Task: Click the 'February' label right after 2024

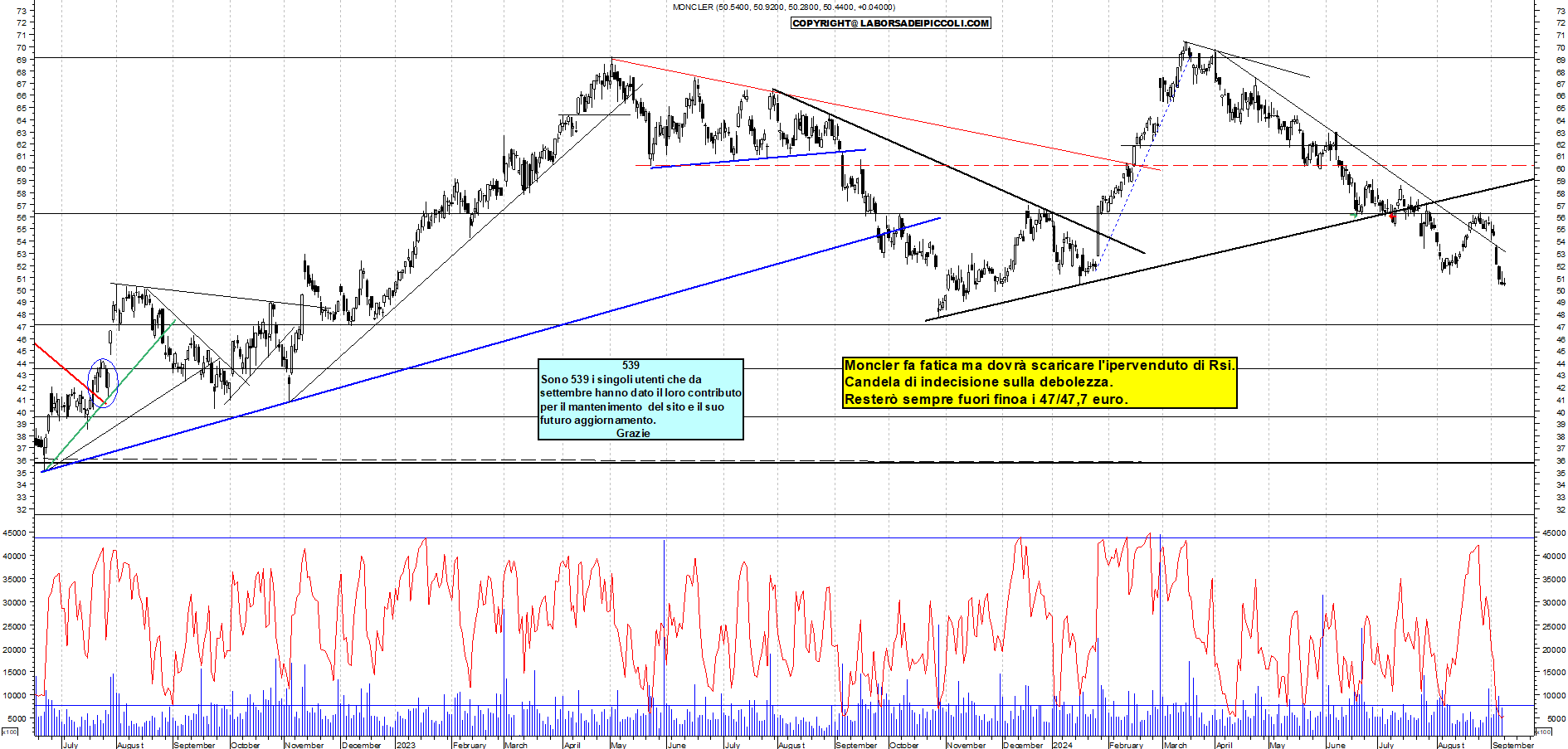Action: click(x=1126, y=745)
